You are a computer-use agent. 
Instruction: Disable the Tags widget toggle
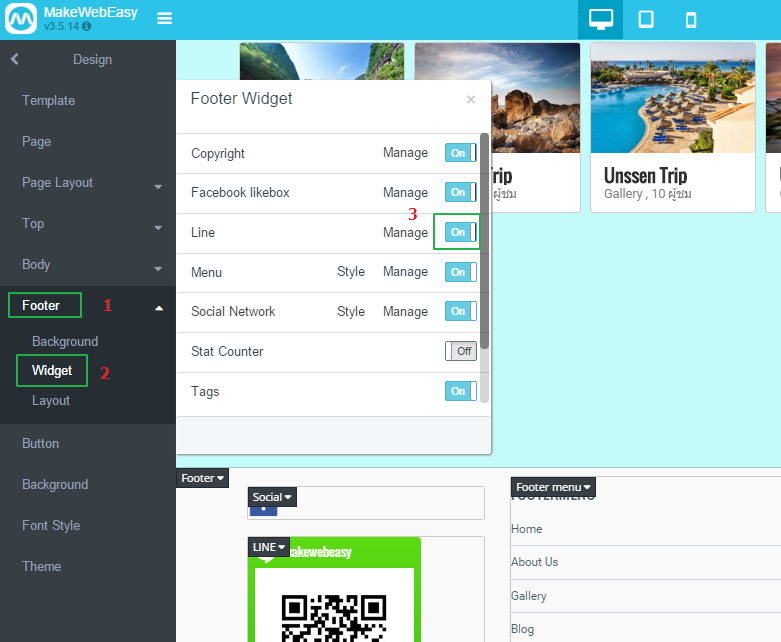(x=460, y=391)
